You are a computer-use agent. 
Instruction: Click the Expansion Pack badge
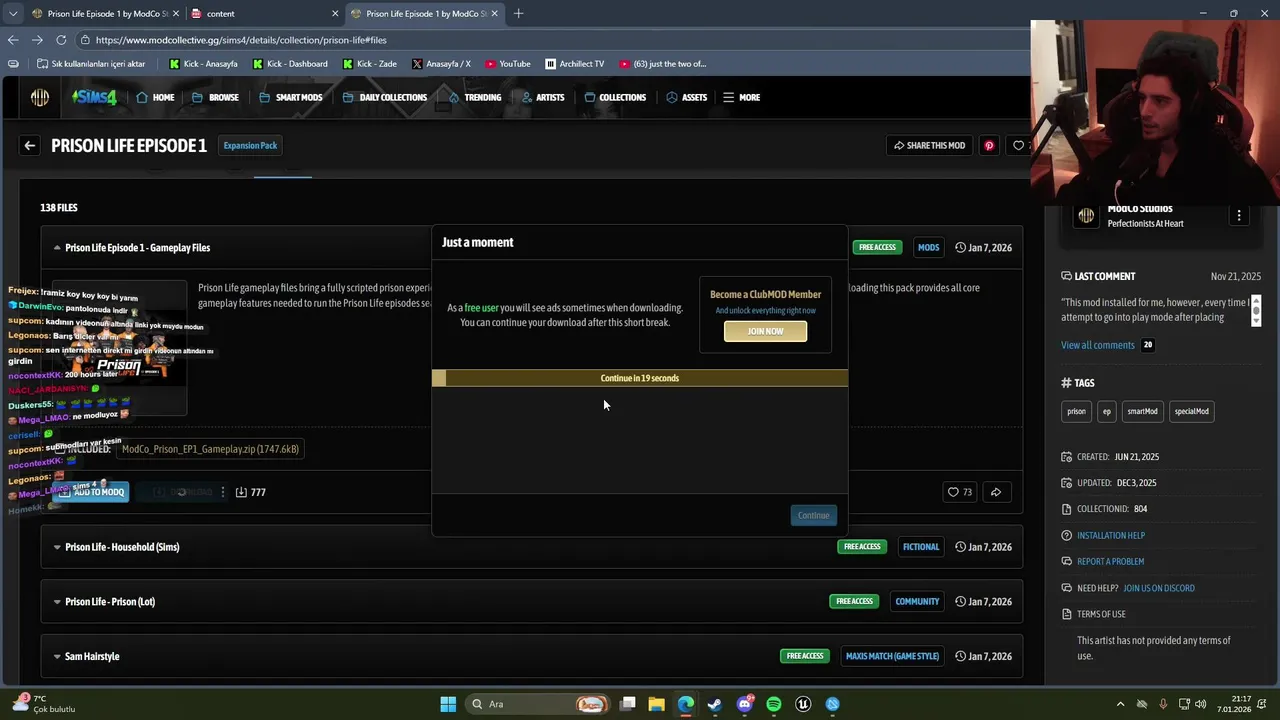[250, 145]
